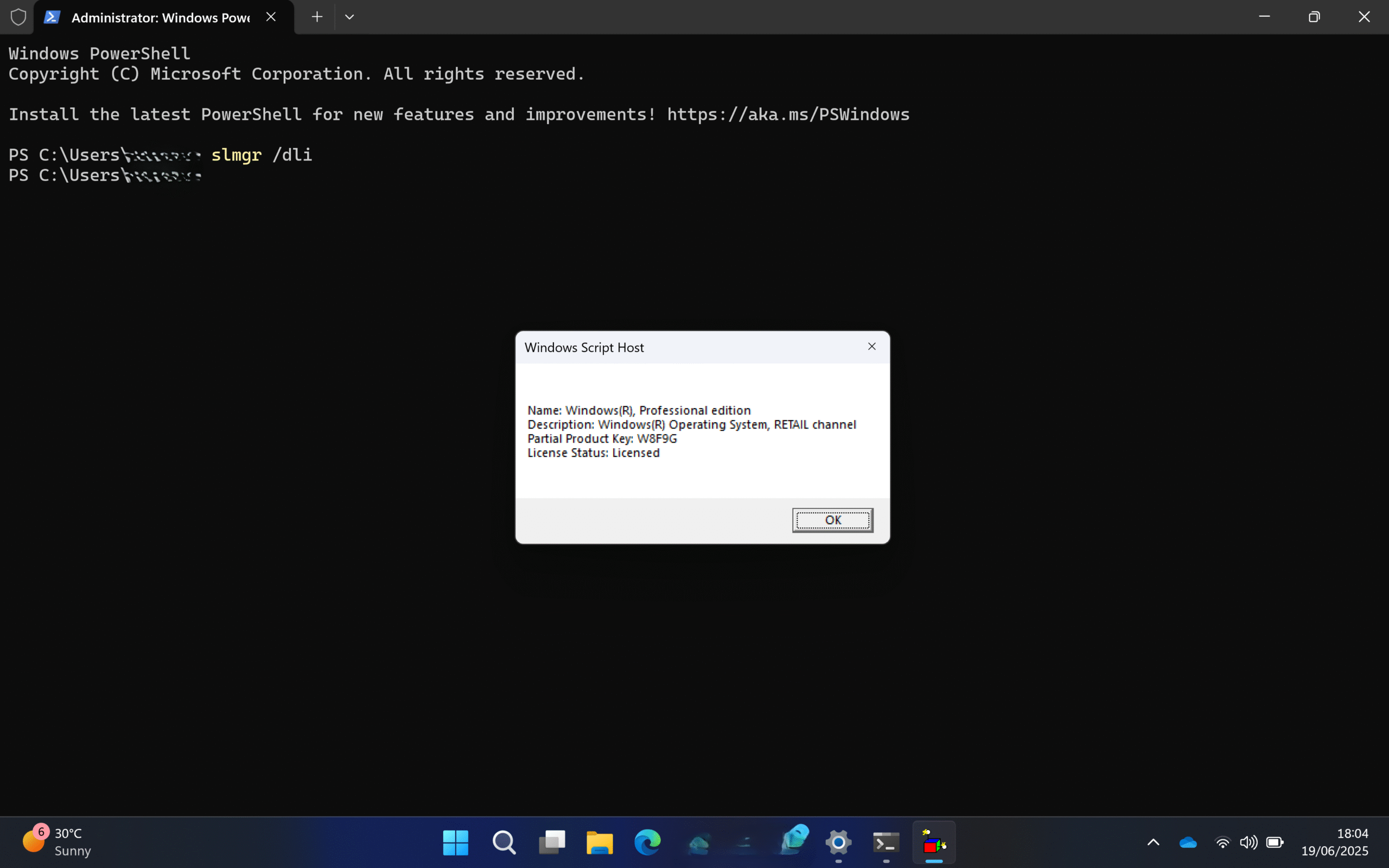Close the Terminal window

pos(1365,17)
